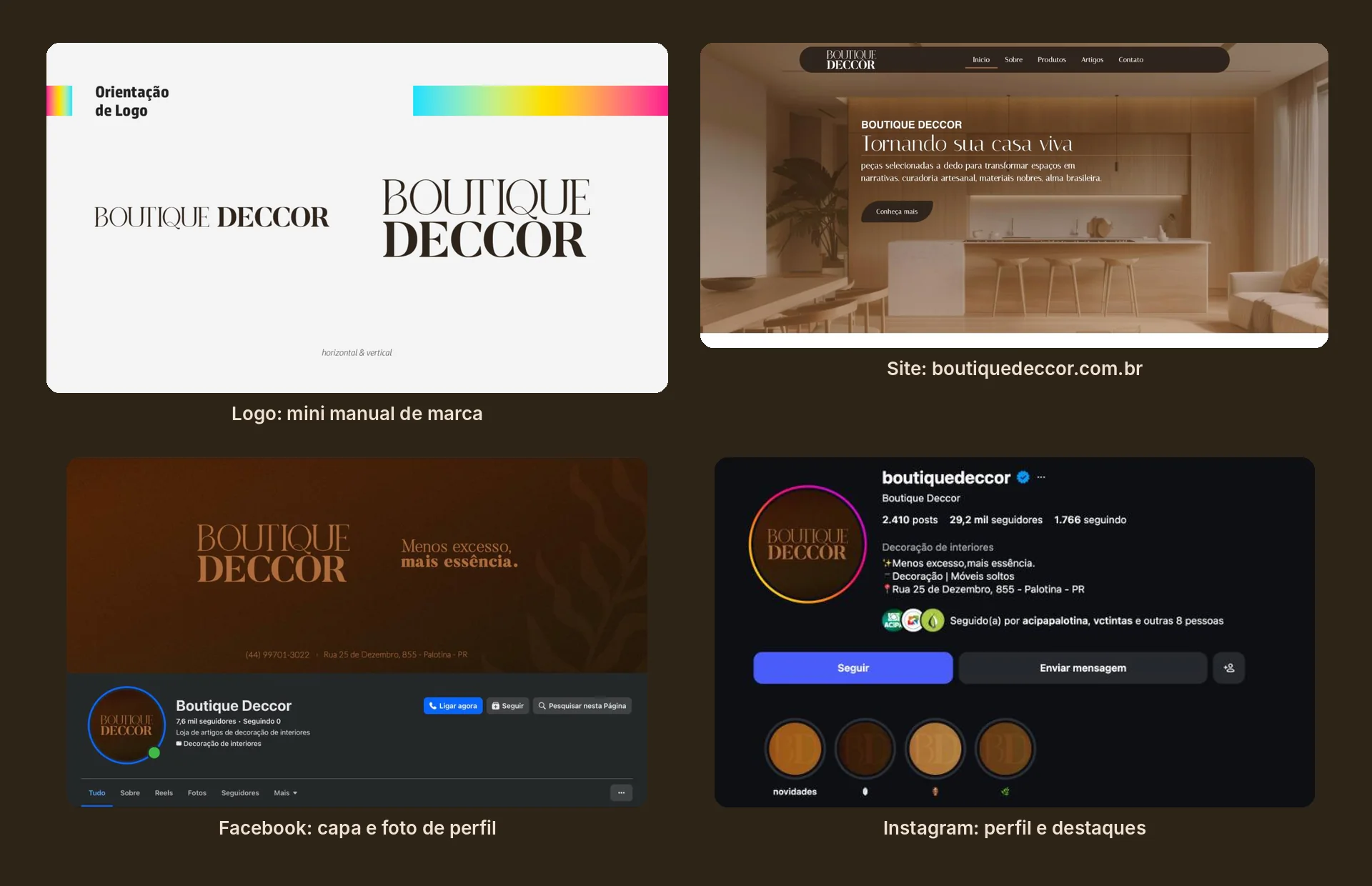
Task: Click the 7,6 mil seguidores text on Facebook
Action: [206, 721]
